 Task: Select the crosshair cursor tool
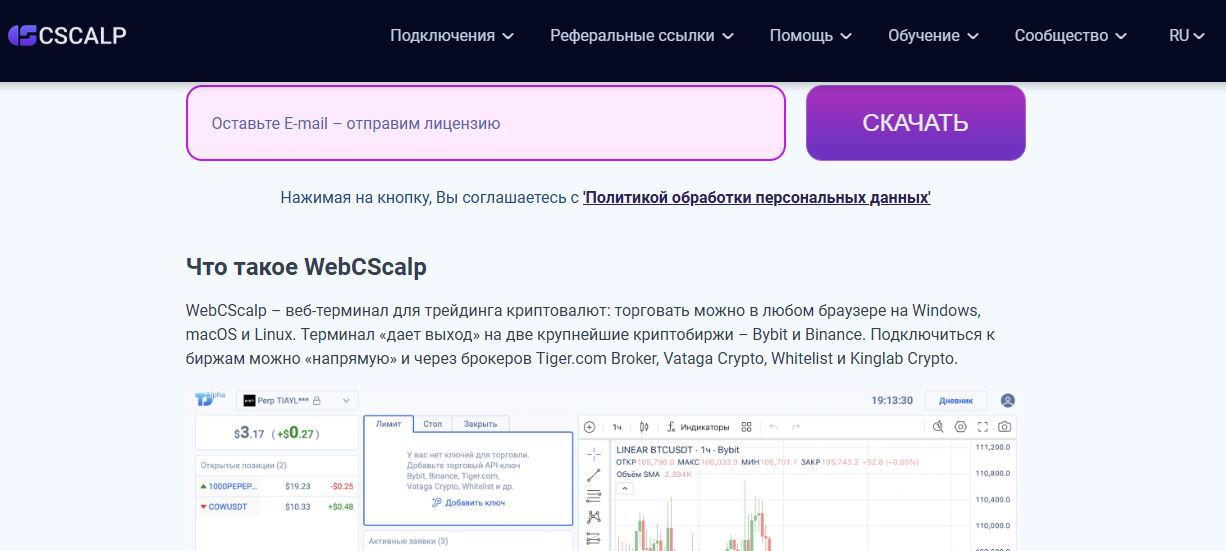[593, 453]
